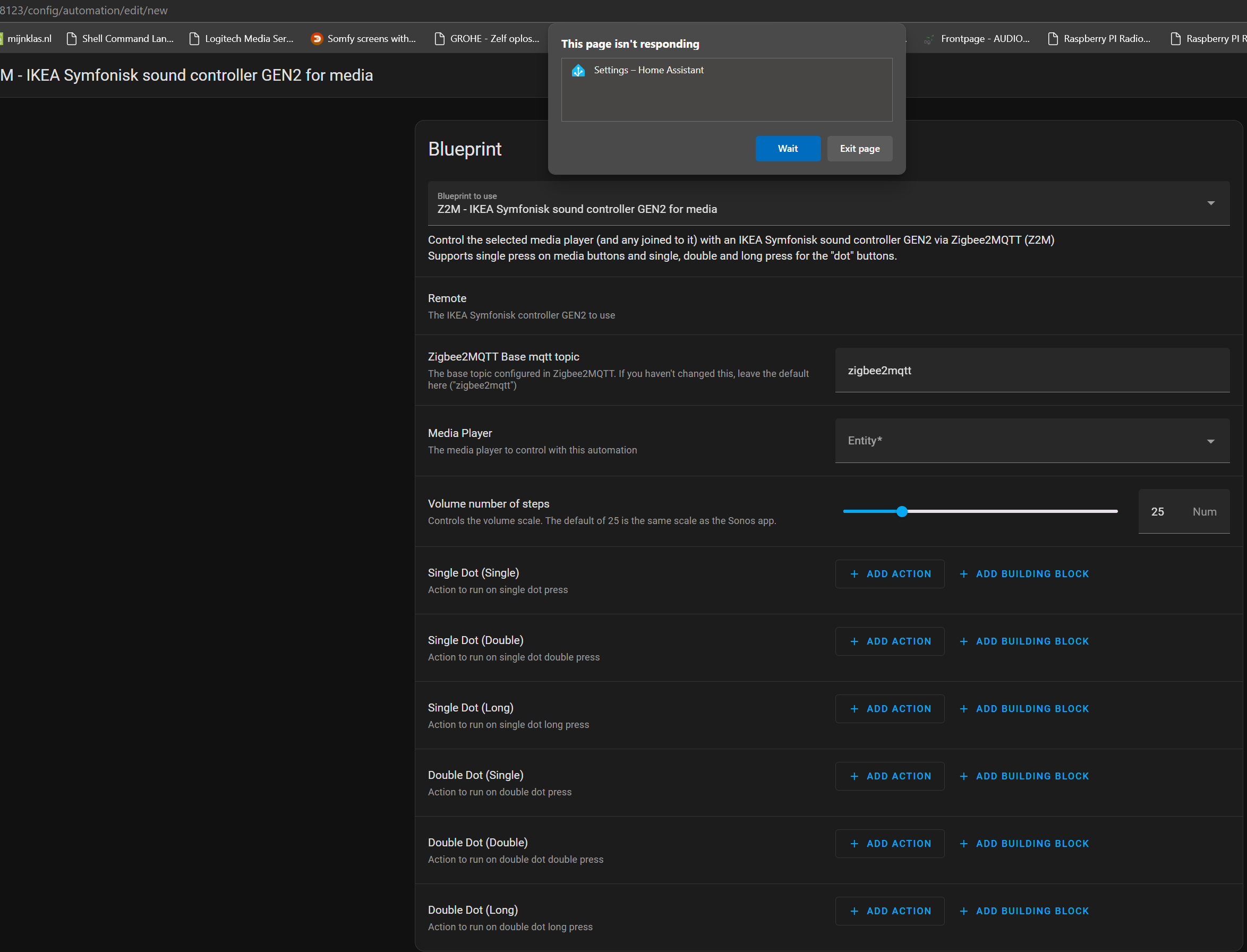Add action for Single Dot (Single)
The width and height of the screenshot is (1247, 952).
click(890, 574)
